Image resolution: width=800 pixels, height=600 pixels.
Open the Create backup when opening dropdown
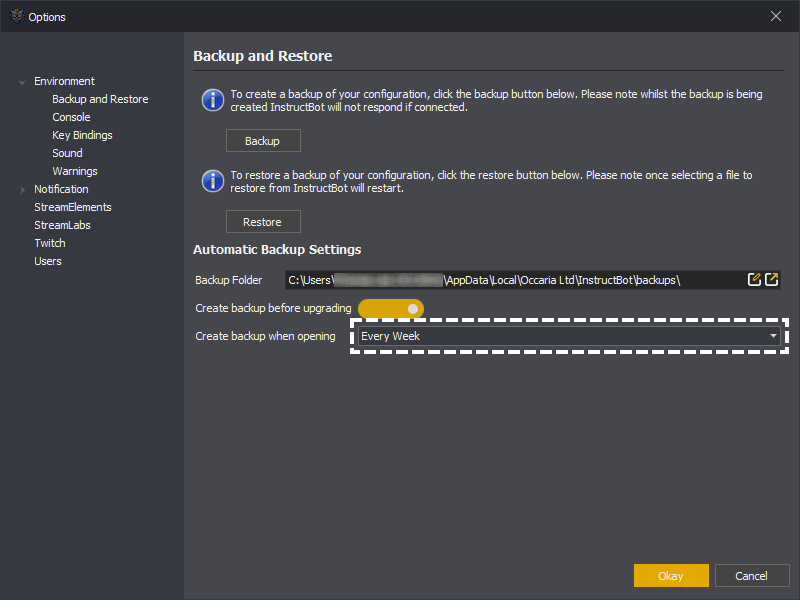click(569, 336)
